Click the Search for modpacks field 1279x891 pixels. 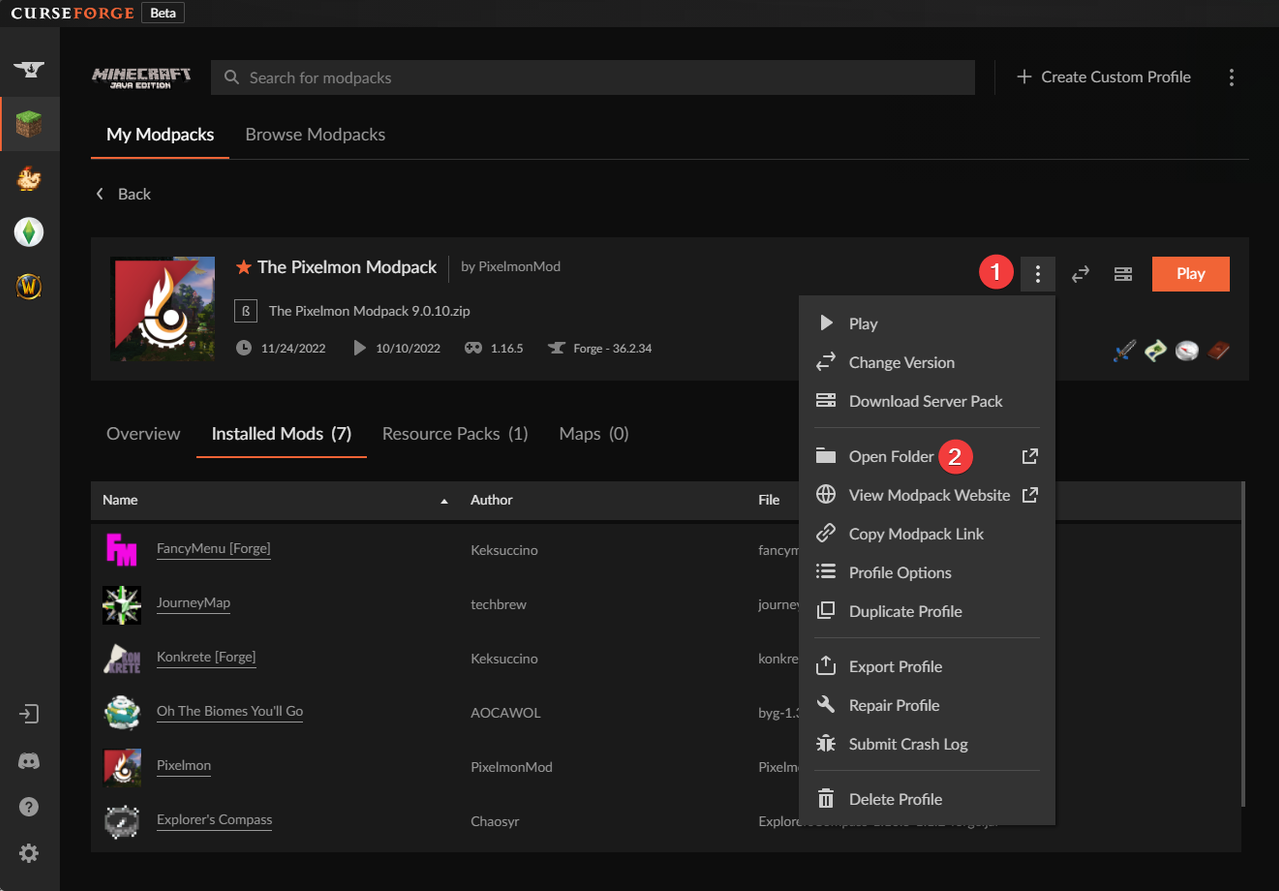[592, 77]
